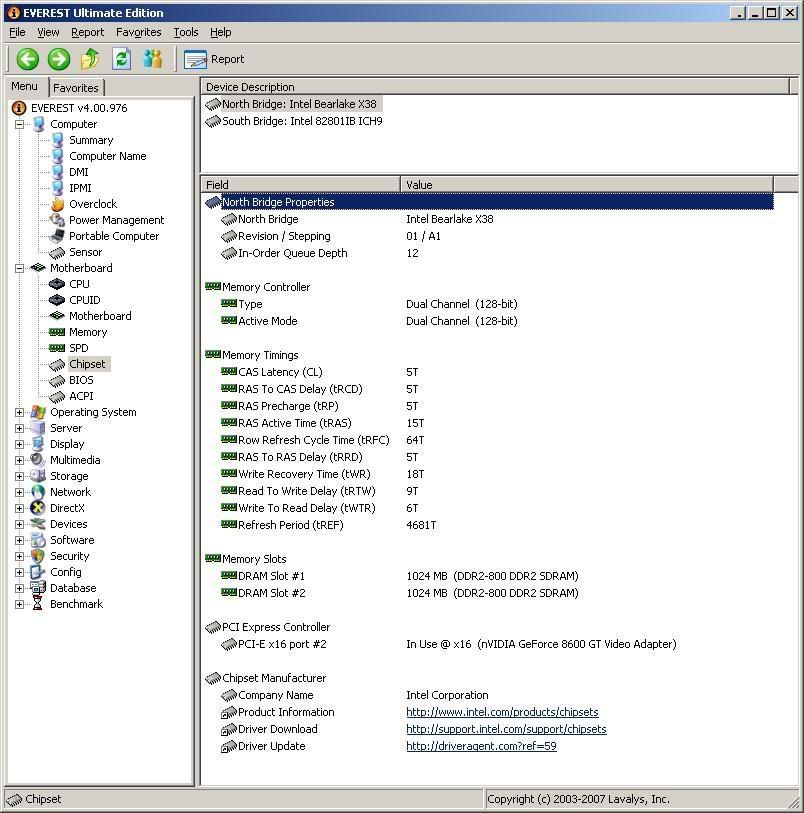Open the support.intel.com/support/chipsets link
The height and width of the screenshot is (813, 804).
pos(506,729)
